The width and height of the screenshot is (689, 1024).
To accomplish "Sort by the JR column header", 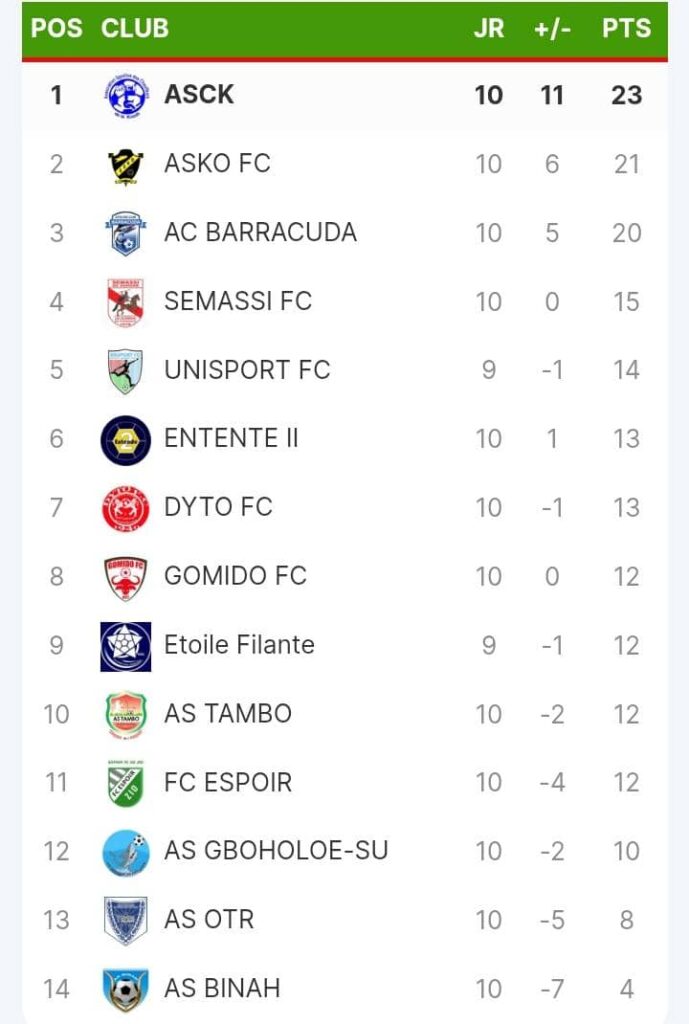I will (488, 28).
